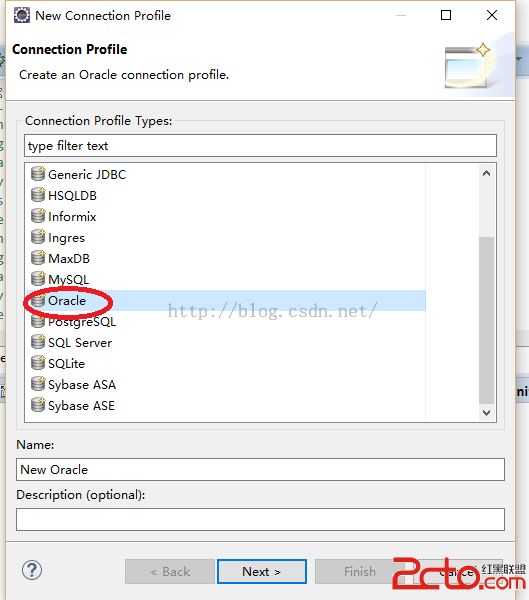Select Informix profile type
Viewport: 529px width, 600px height.
point(72,217)
